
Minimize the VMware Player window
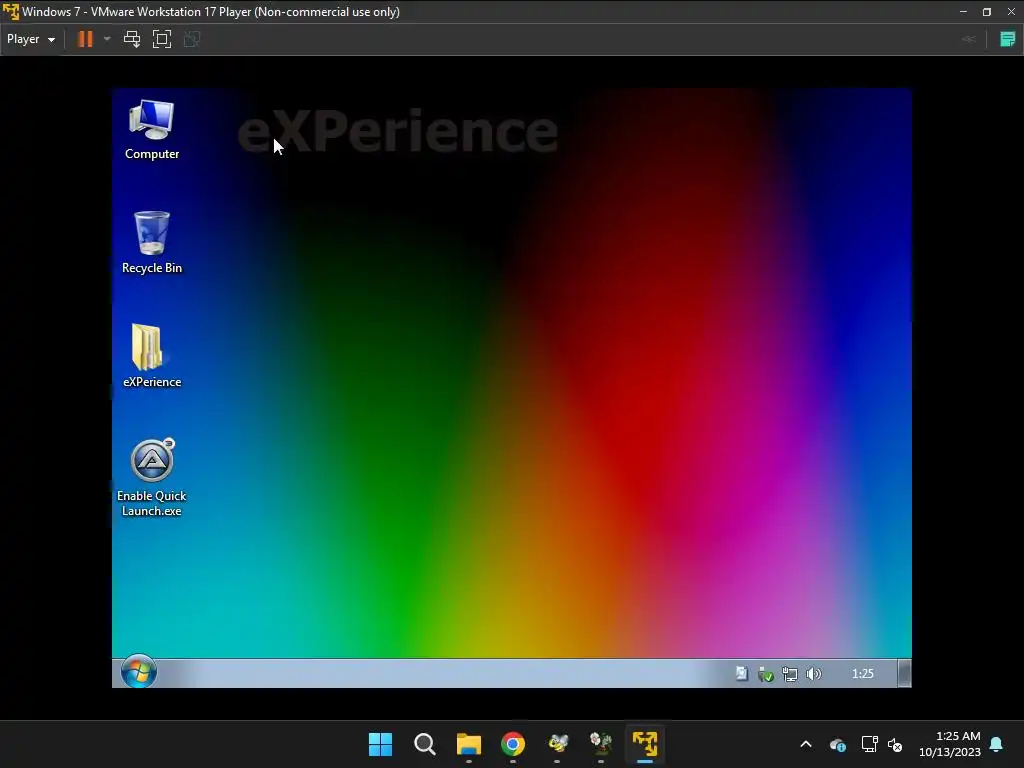pyautogui.click(x=963, y=12)
